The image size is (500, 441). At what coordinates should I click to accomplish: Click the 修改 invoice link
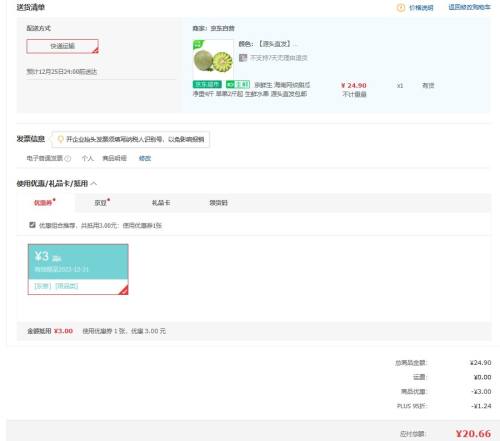coord(145,158)
